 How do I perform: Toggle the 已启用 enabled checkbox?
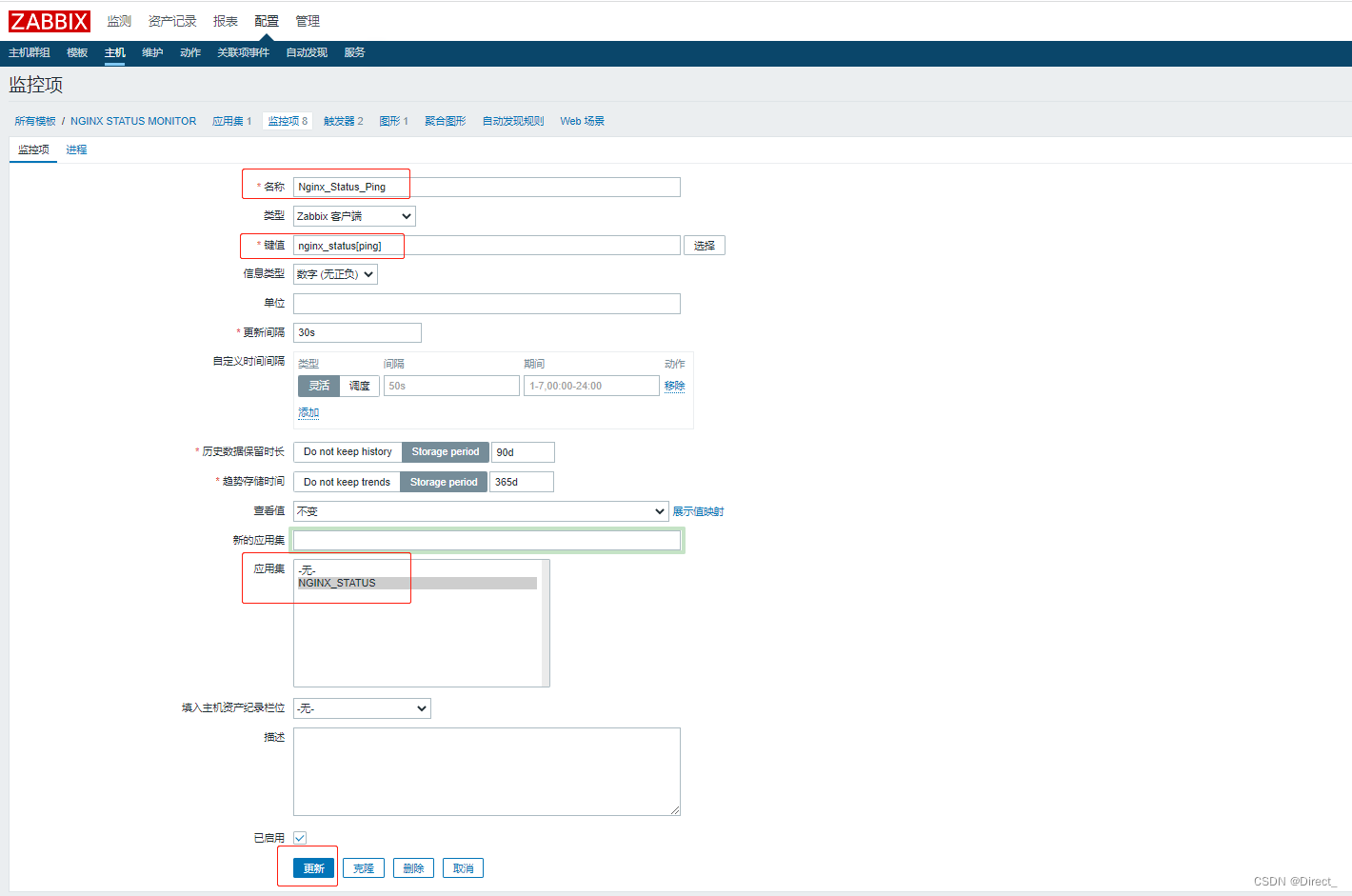pyautogui.click(x=300, y=838)
